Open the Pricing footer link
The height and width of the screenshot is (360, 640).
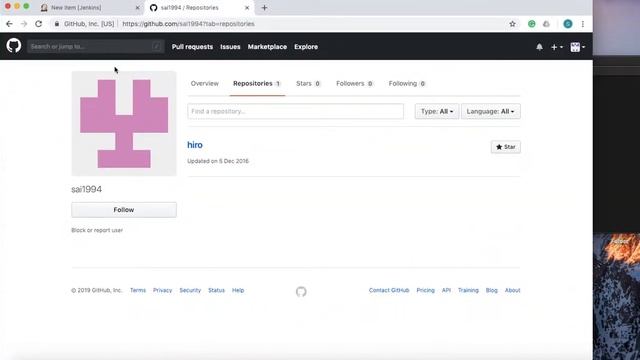(425, 290)
